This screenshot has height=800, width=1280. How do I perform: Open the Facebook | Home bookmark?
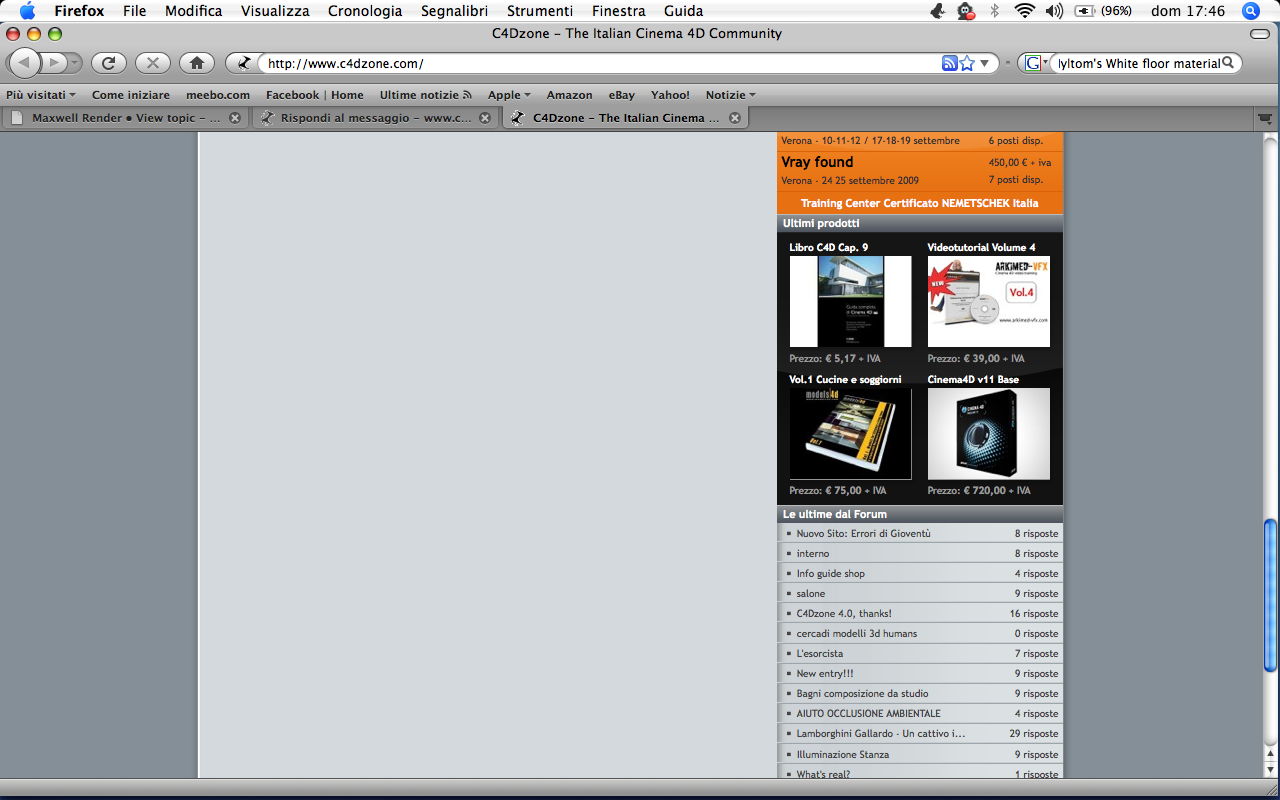[x=315, y=95]
